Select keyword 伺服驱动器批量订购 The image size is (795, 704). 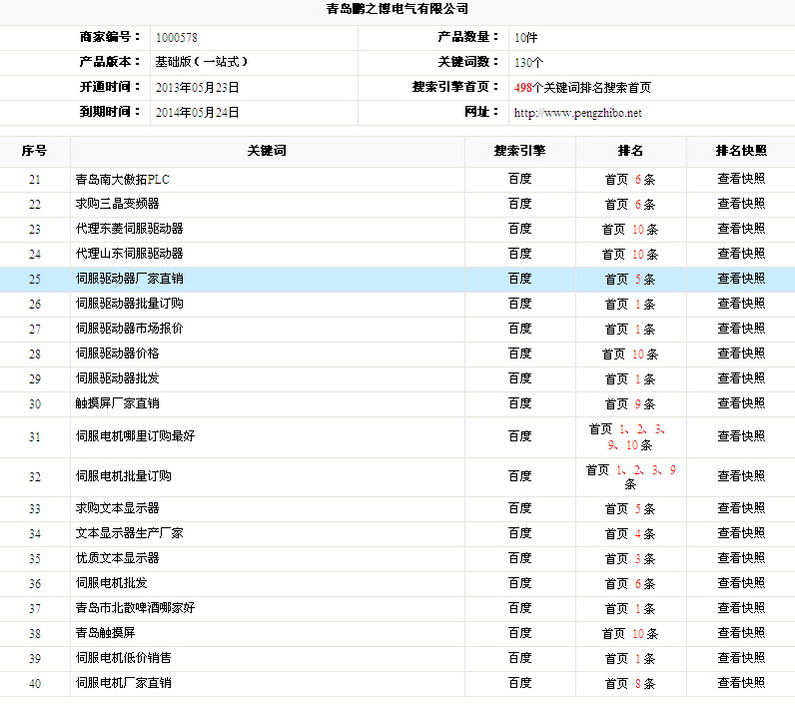pos(129,303)
